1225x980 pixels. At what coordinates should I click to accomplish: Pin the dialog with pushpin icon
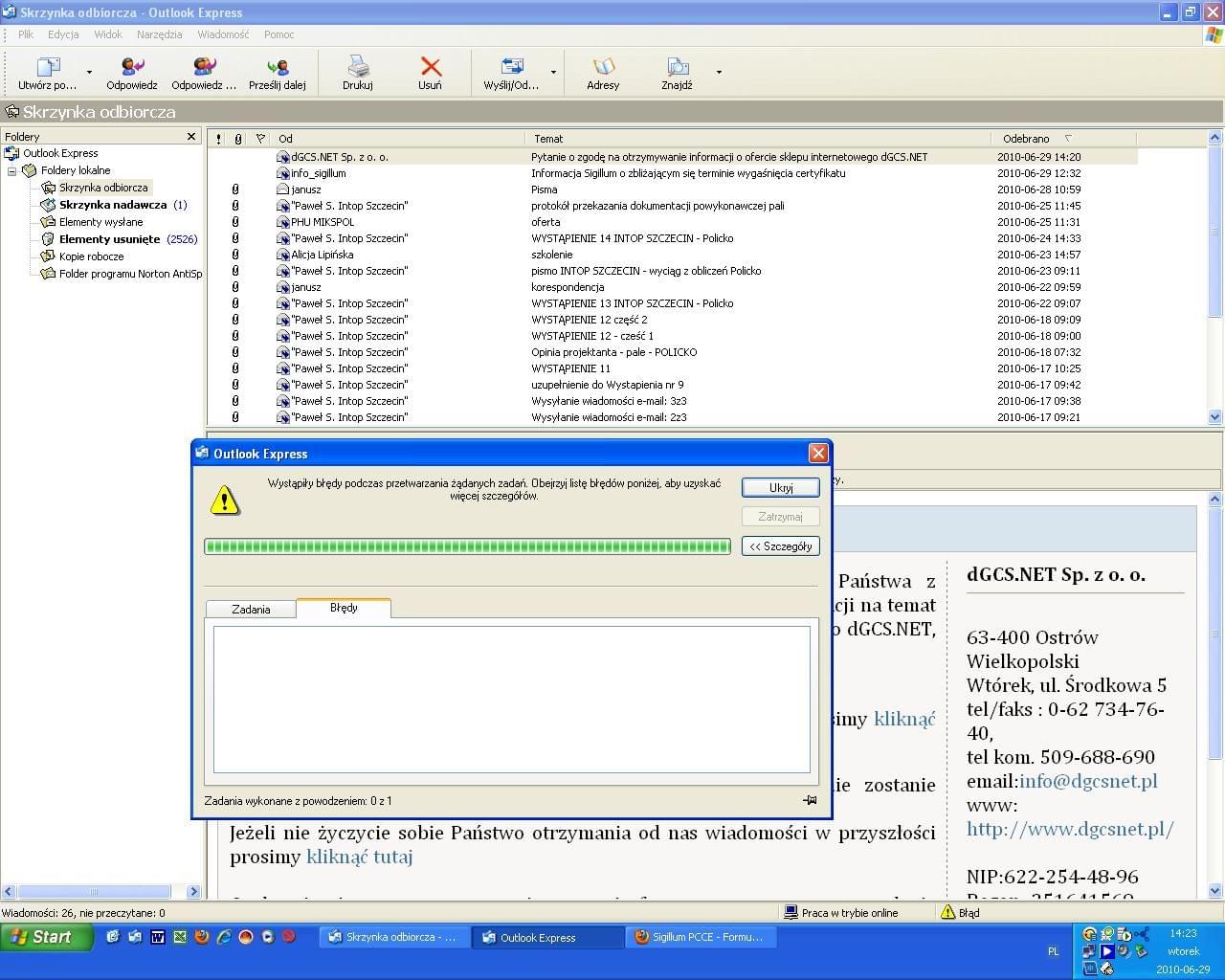810,800
